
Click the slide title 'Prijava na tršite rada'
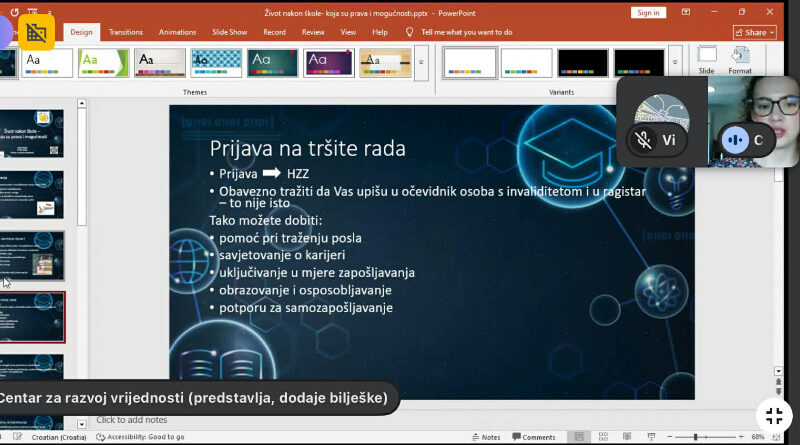coord(307,149)
